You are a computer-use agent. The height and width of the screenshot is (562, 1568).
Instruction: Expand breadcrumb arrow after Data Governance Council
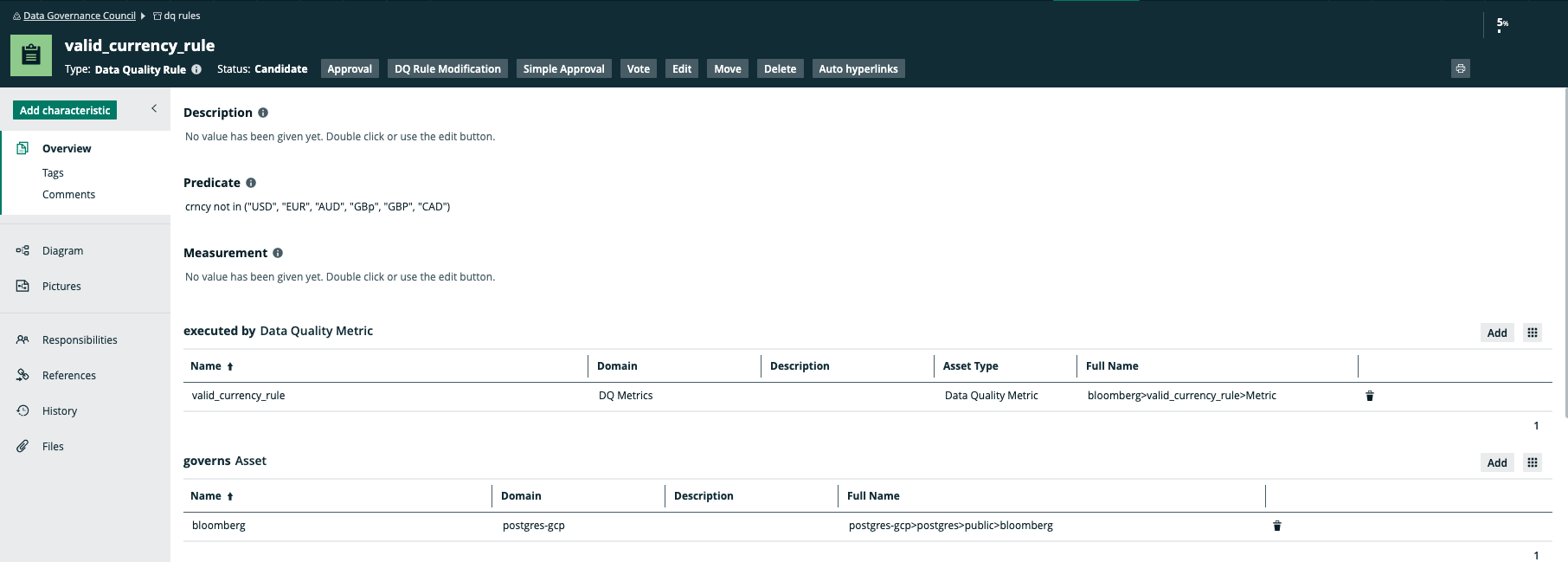[x=143, y=16]
